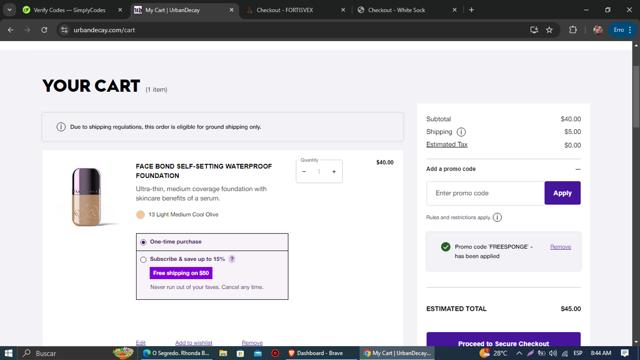Click the Edit link under the product
Viewport: 640px width, 360px height.
click(x=140, y=343)
